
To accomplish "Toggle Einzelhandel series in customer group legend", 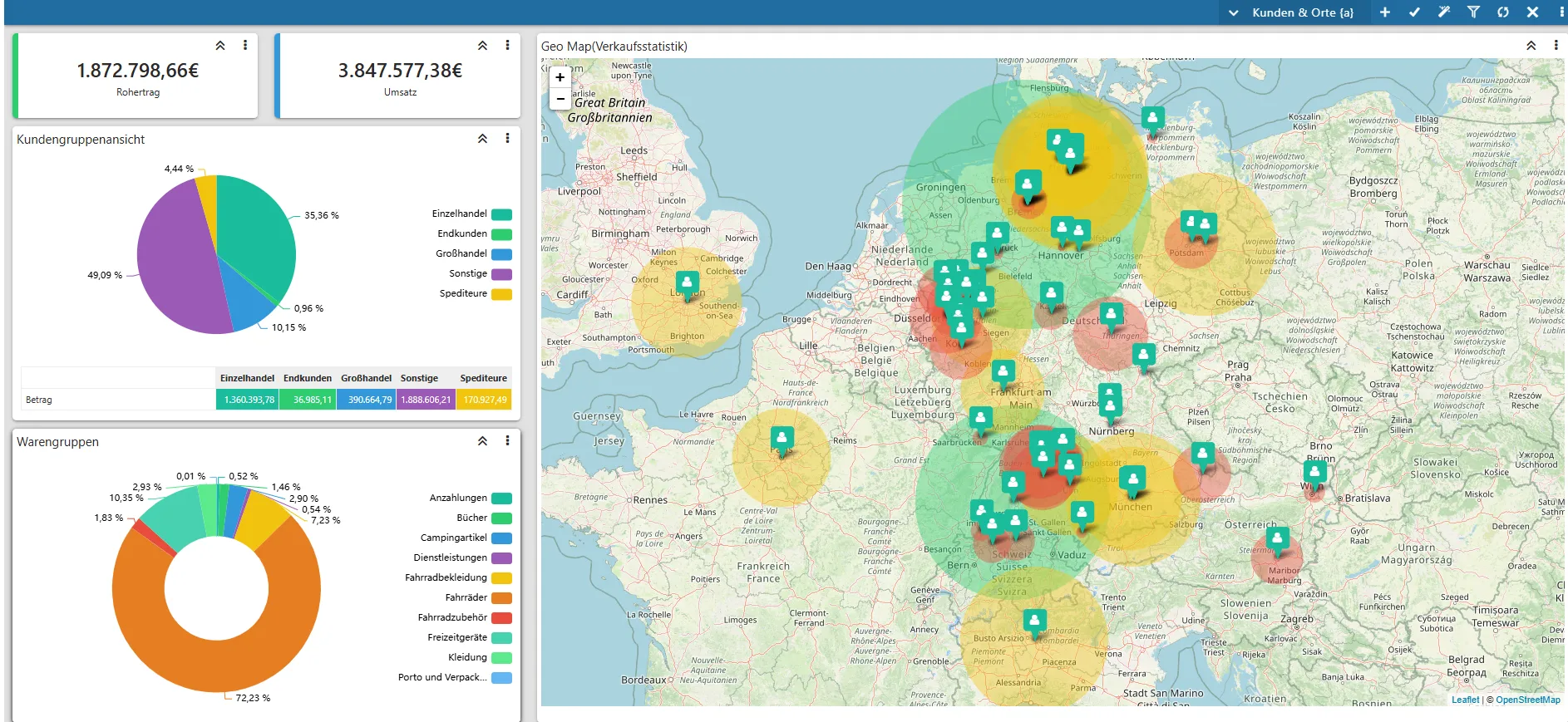I will pos(471,214).
